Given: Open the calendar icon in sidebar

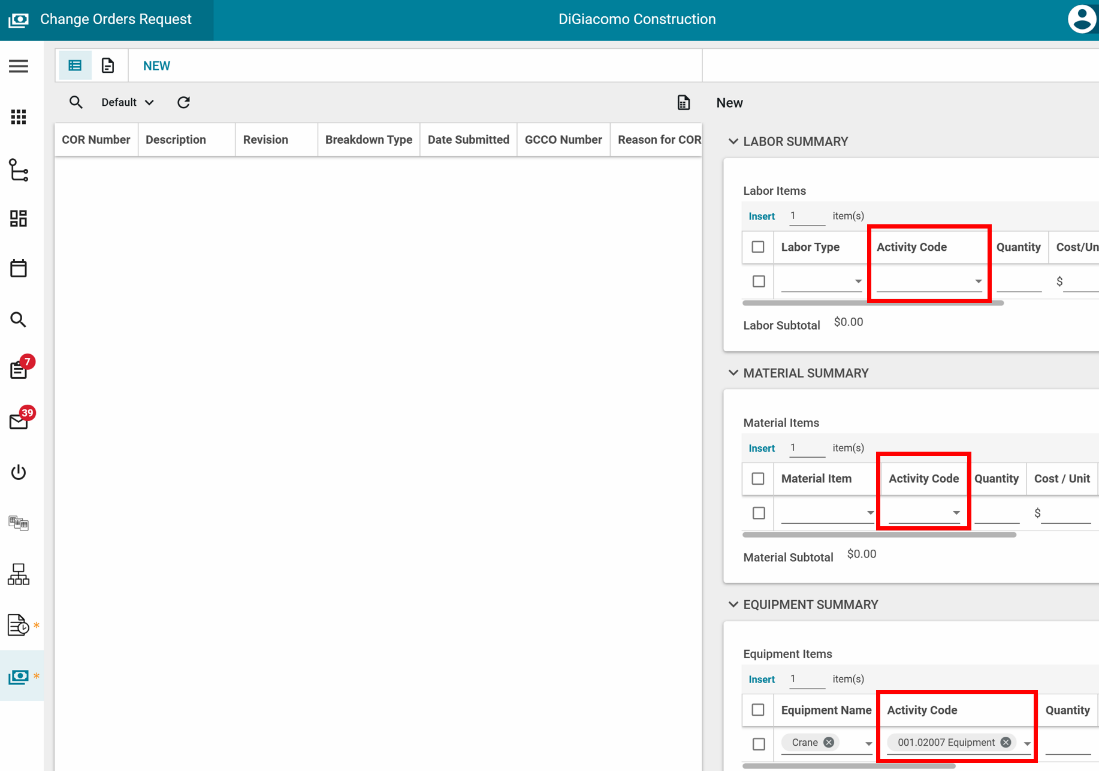Looking at the screenshot, I should [x=18, y=268].
